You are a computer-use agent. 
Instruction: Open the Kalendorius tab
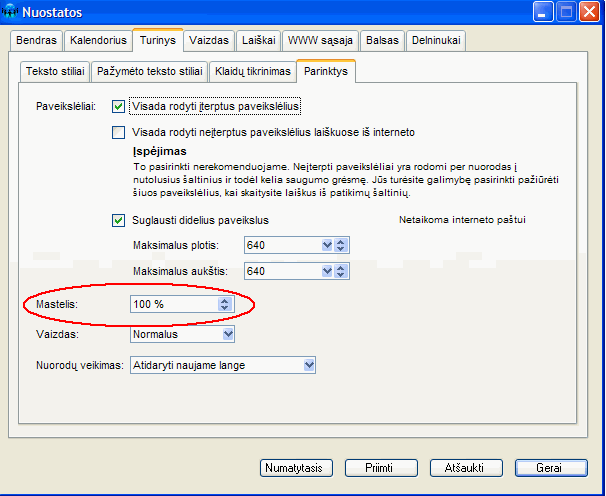click(x=98, y=41)
